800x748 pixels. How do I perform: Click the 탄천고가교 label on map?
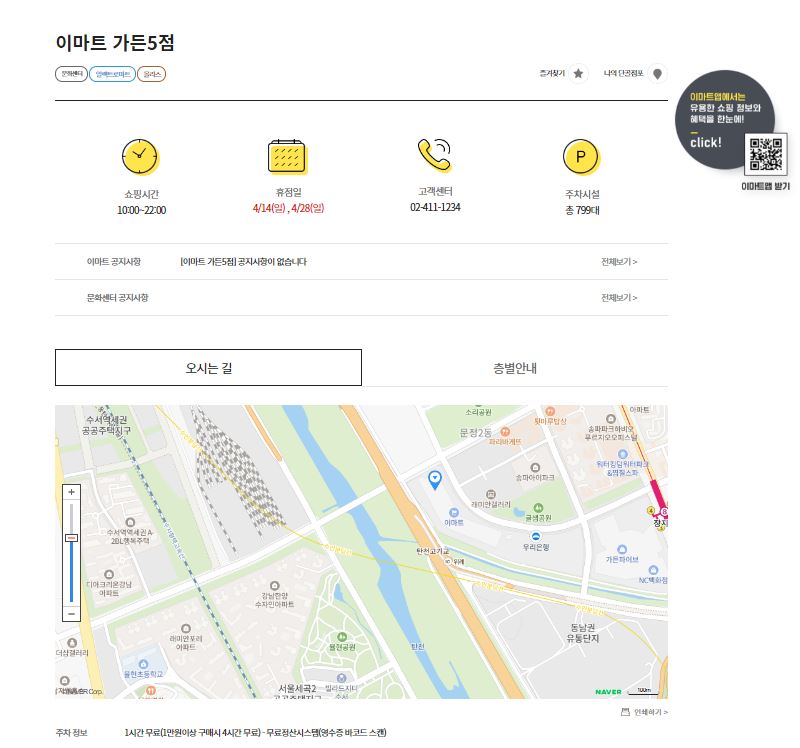433,551
